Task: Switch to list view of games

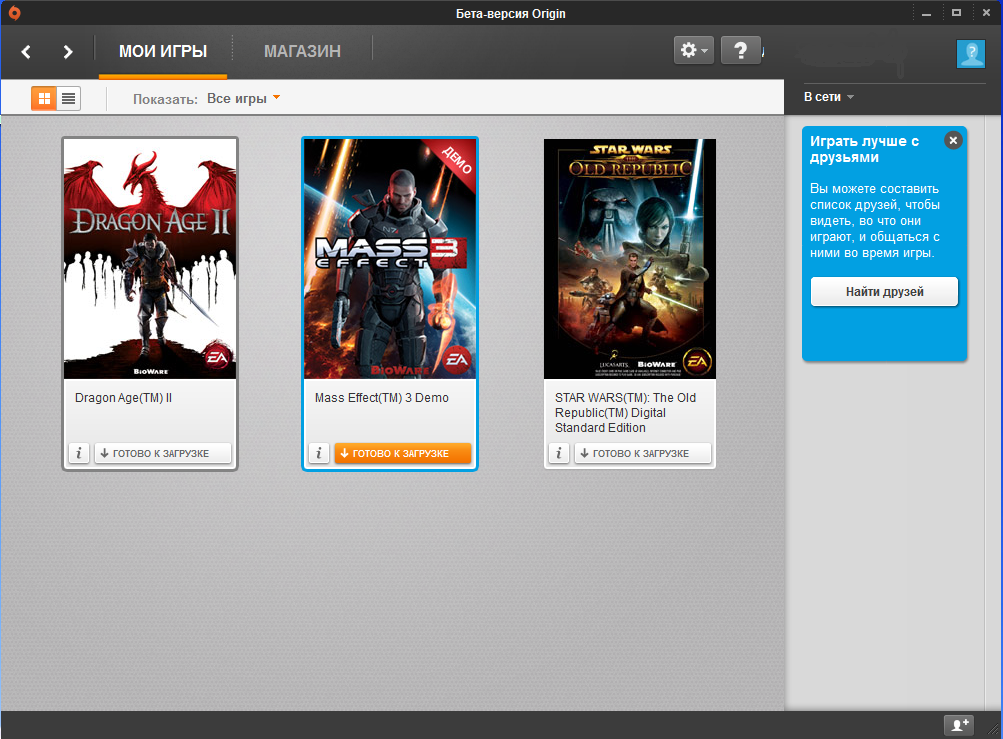Action: click(68, 99)
